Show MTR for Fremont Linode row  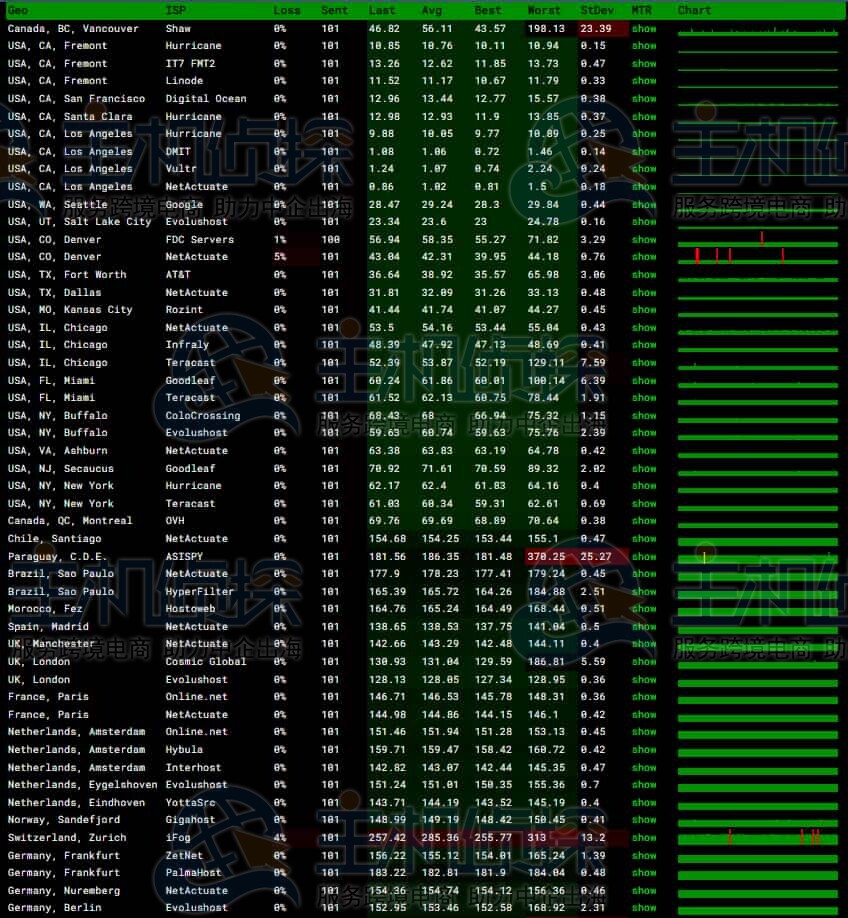644,81
